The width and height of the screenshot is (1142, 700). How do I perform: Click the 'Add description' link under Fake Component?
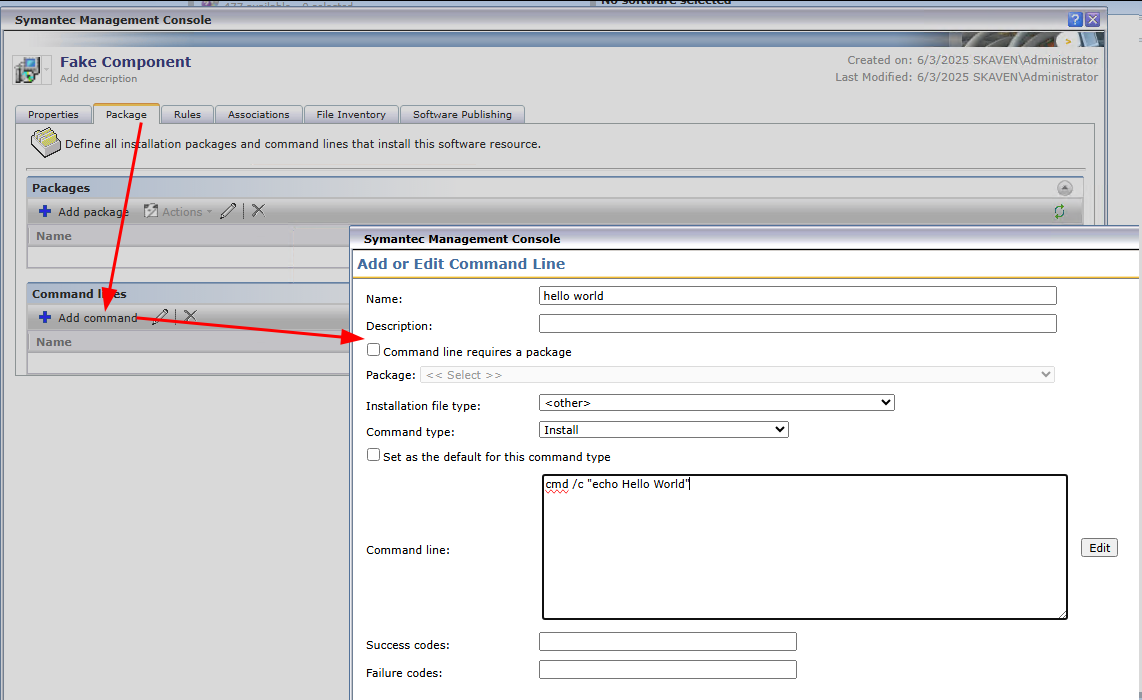click(98, 79)
